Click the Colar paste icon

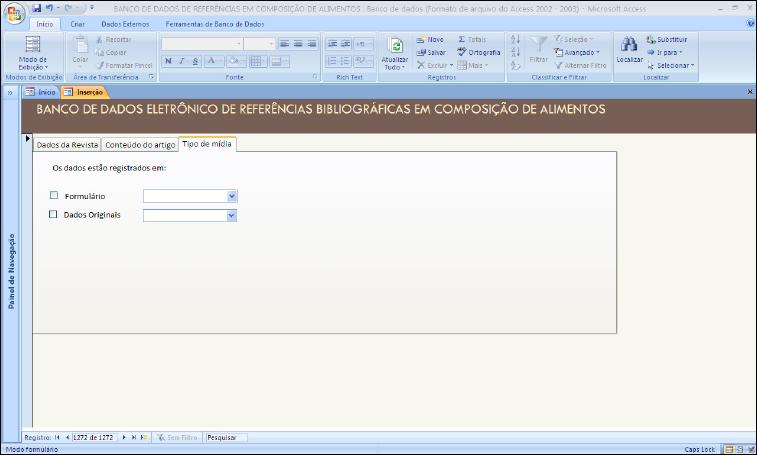80,45
